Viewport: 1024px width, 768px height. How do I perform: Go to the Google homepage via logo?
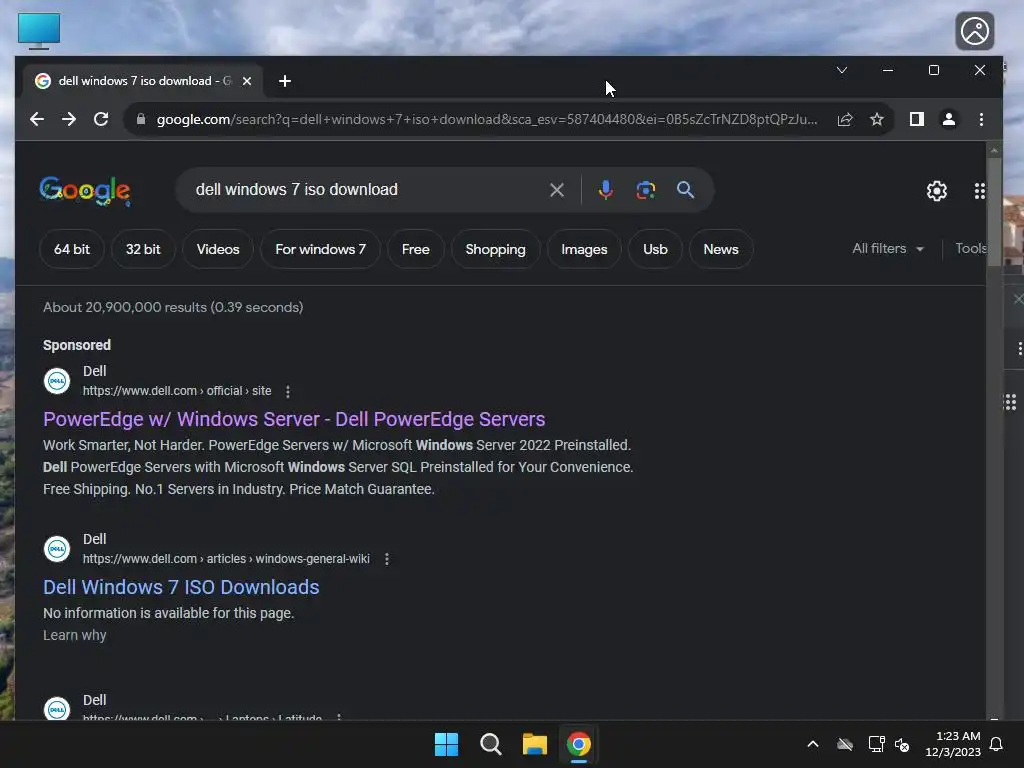click(x=85, y=191)
